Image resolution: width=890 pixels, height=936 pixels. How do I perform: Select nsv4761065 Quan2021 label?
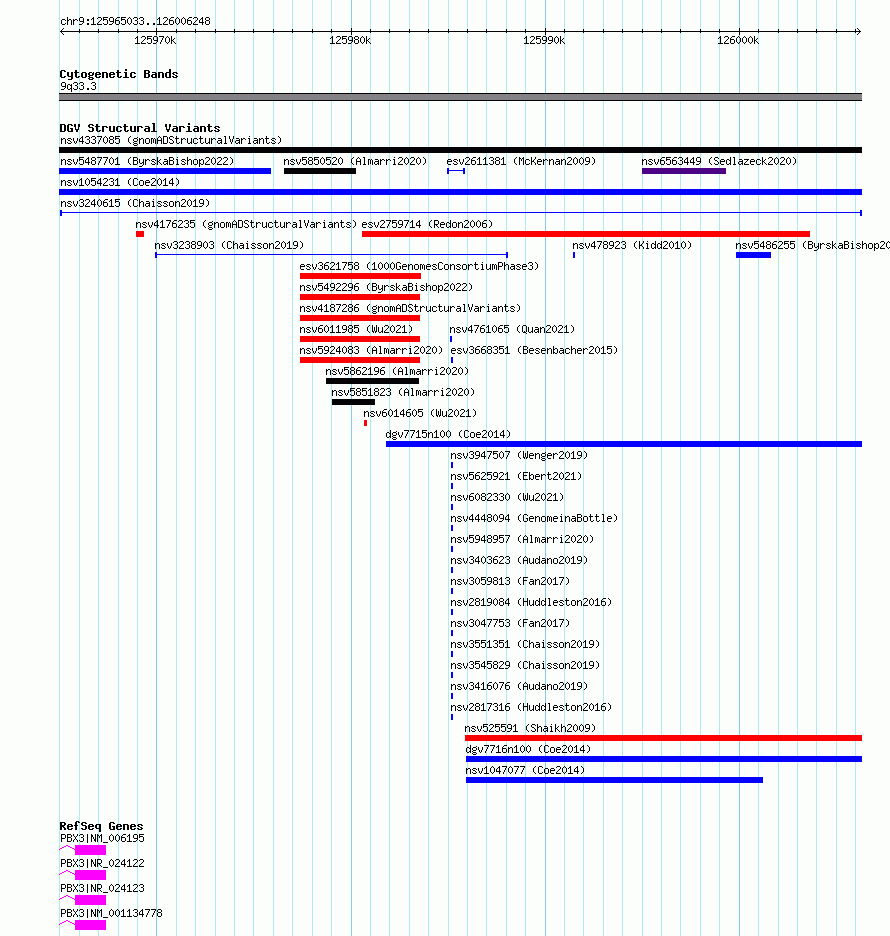coord(512,330)
